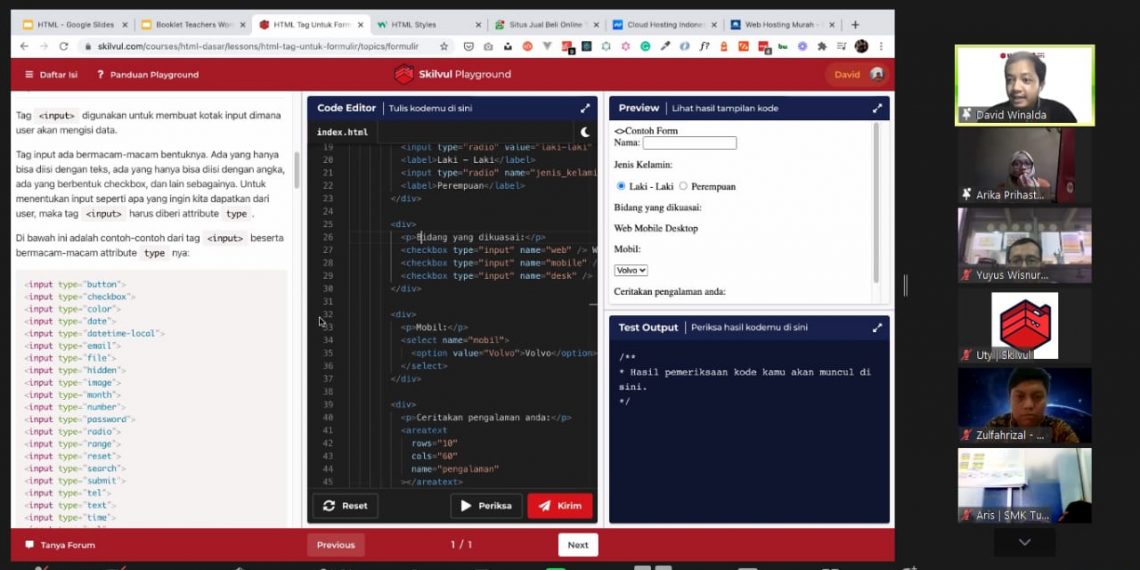Select the index.html file tab
This screenshot has height=570, width=1140.
click(342, 132)
